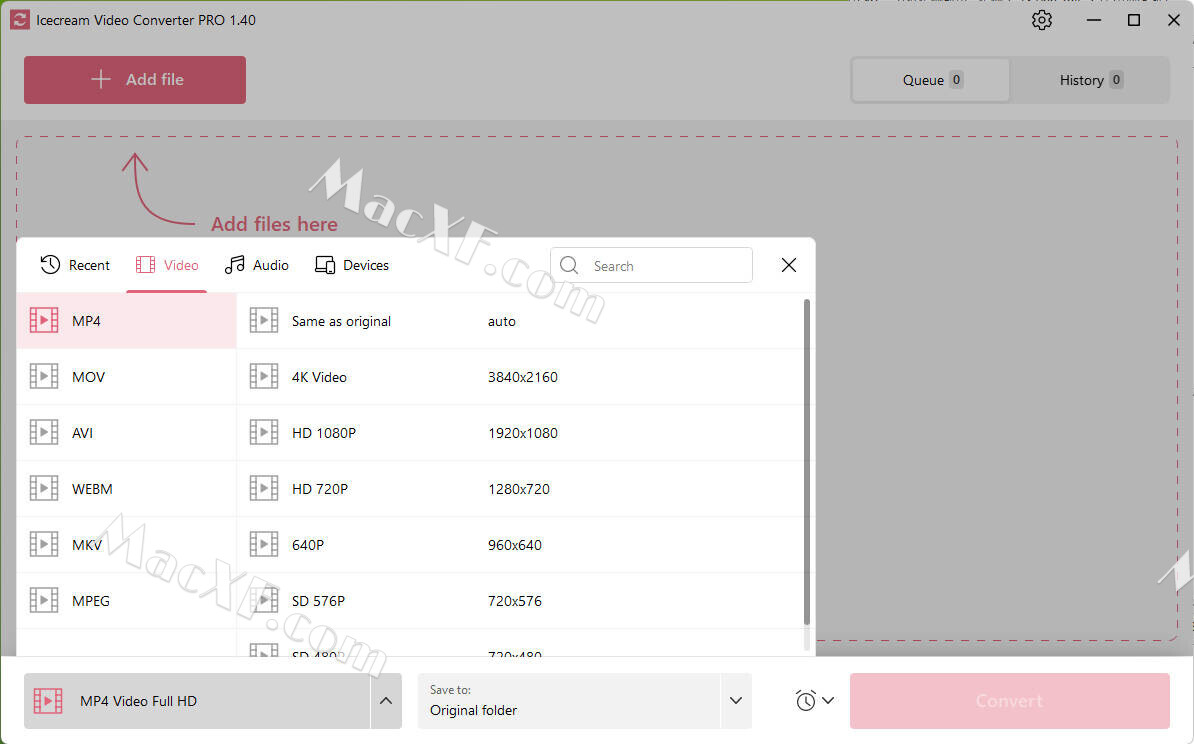Click the Add files here drop hint
The height and width of the screenshot is (744, 1194).
274,224
